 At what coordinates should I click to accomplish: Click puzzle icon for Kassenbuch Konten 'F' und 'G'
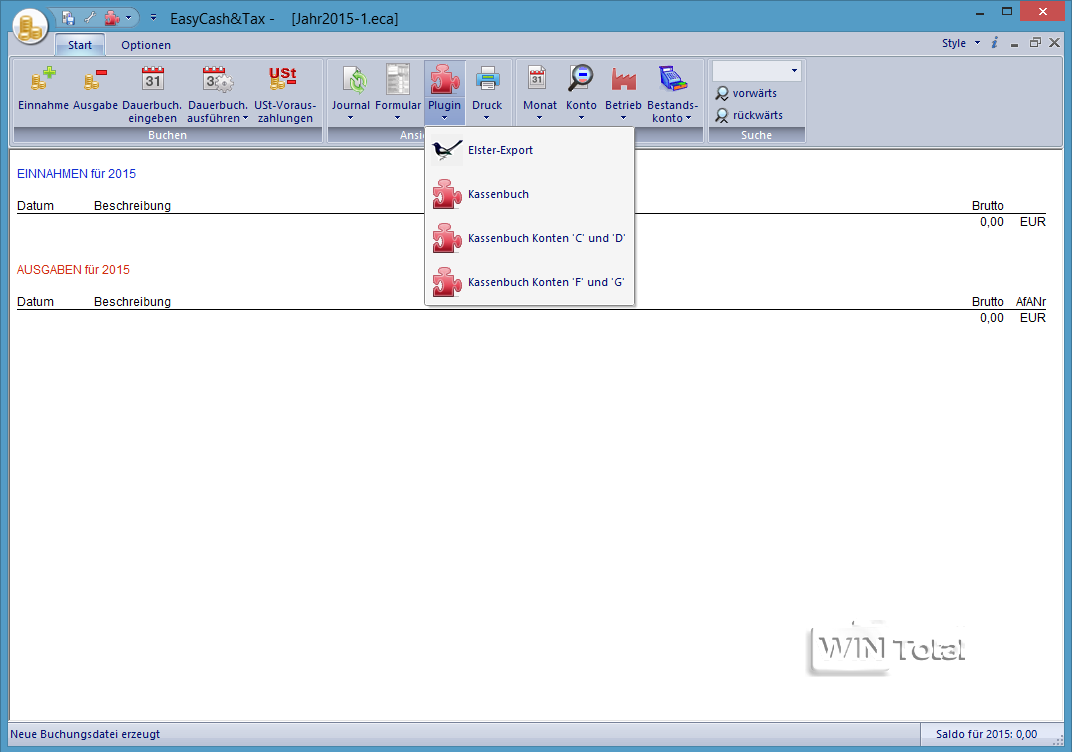click(447, 282)
